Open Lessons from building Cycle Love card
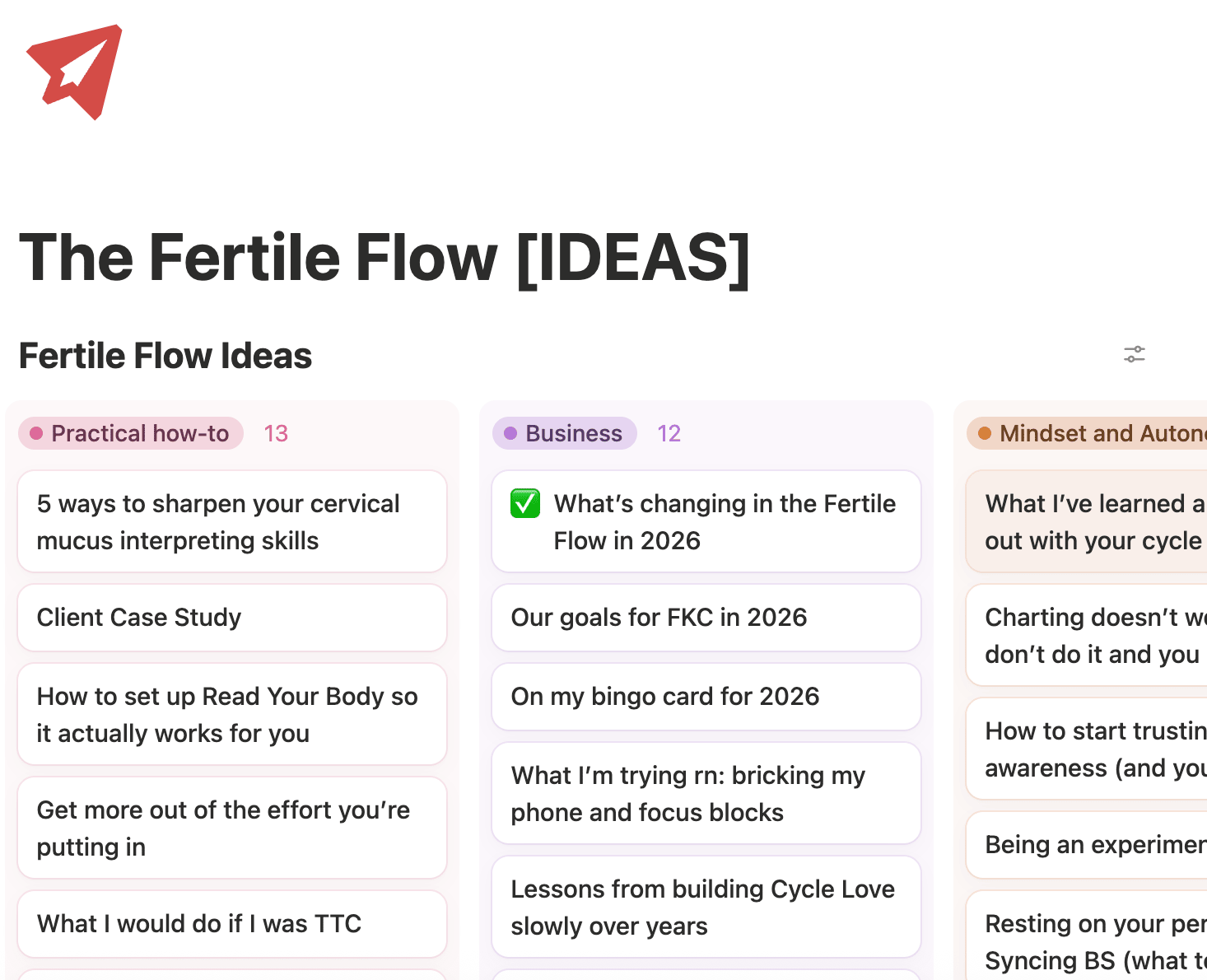 pos(706,908)
